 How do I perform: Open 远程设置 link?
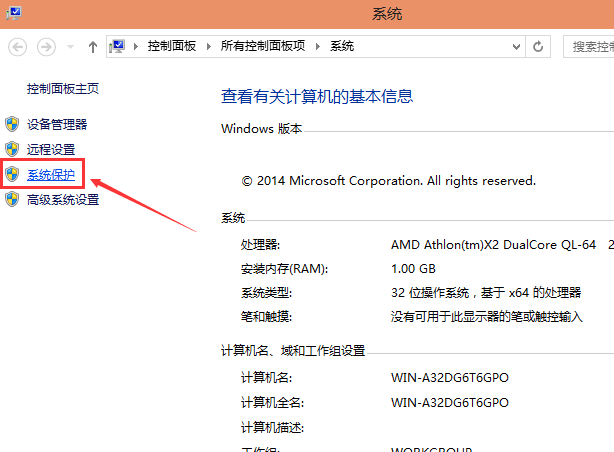point(51,150)
